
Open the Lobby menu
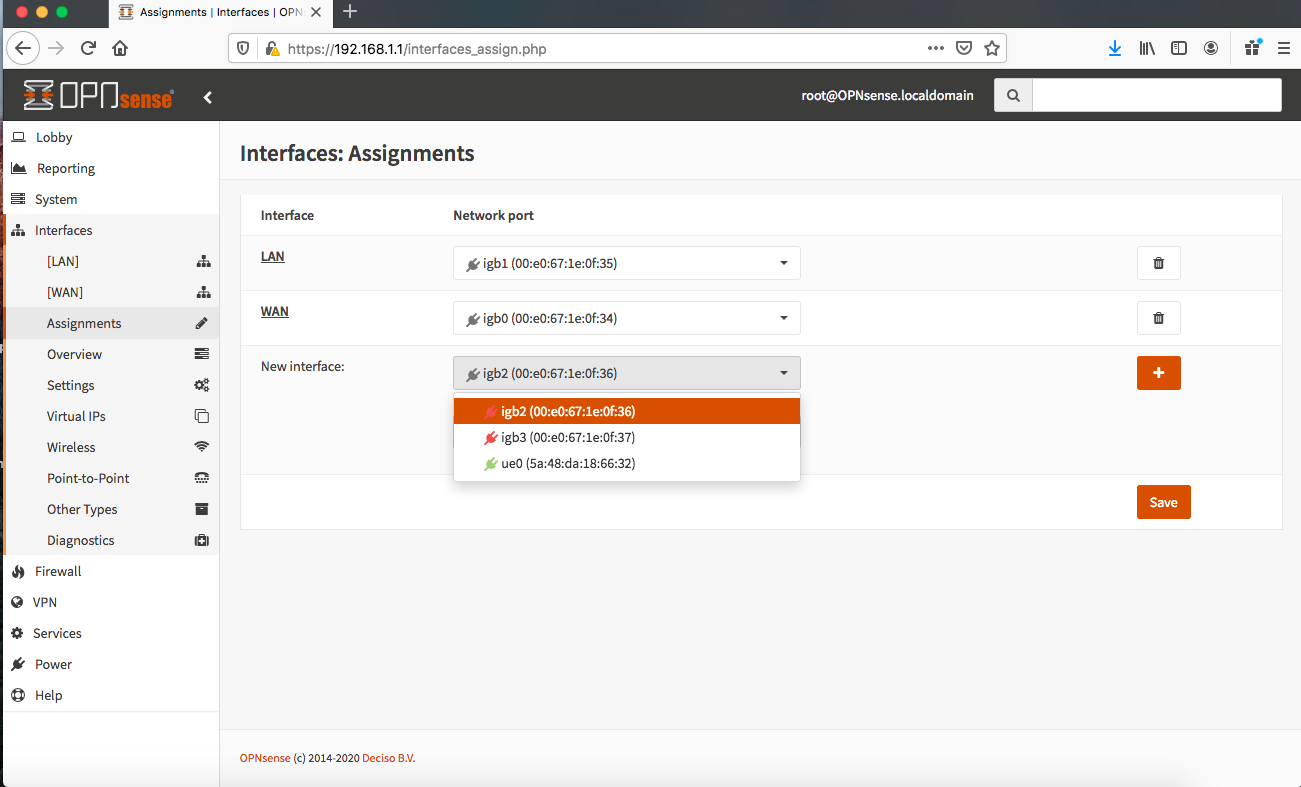point(110,137)
